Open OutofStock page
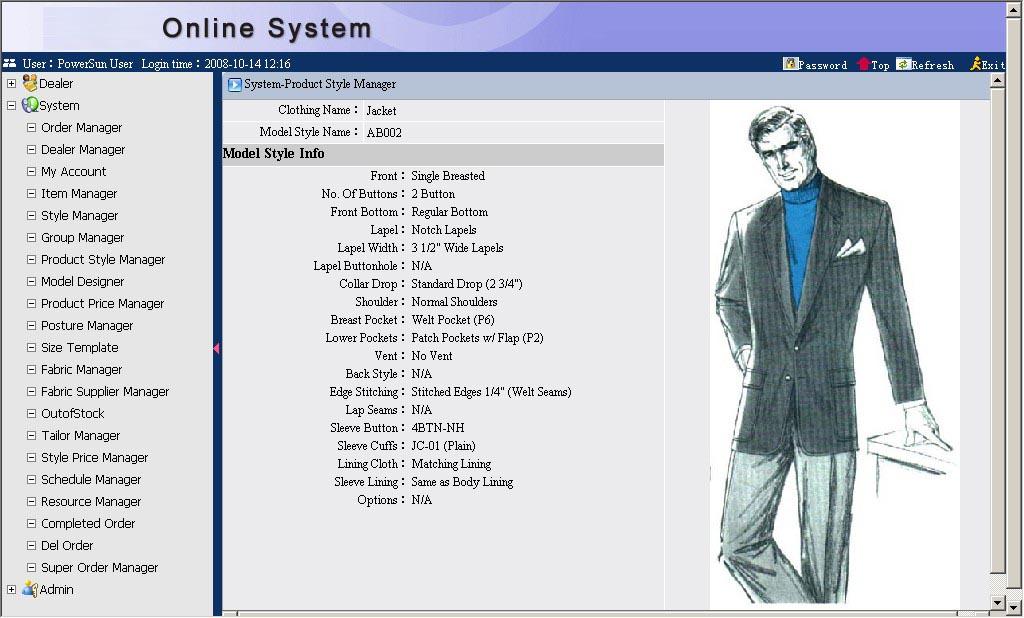Viewport: 1024px width, 618px height. (x=72, y=414)
